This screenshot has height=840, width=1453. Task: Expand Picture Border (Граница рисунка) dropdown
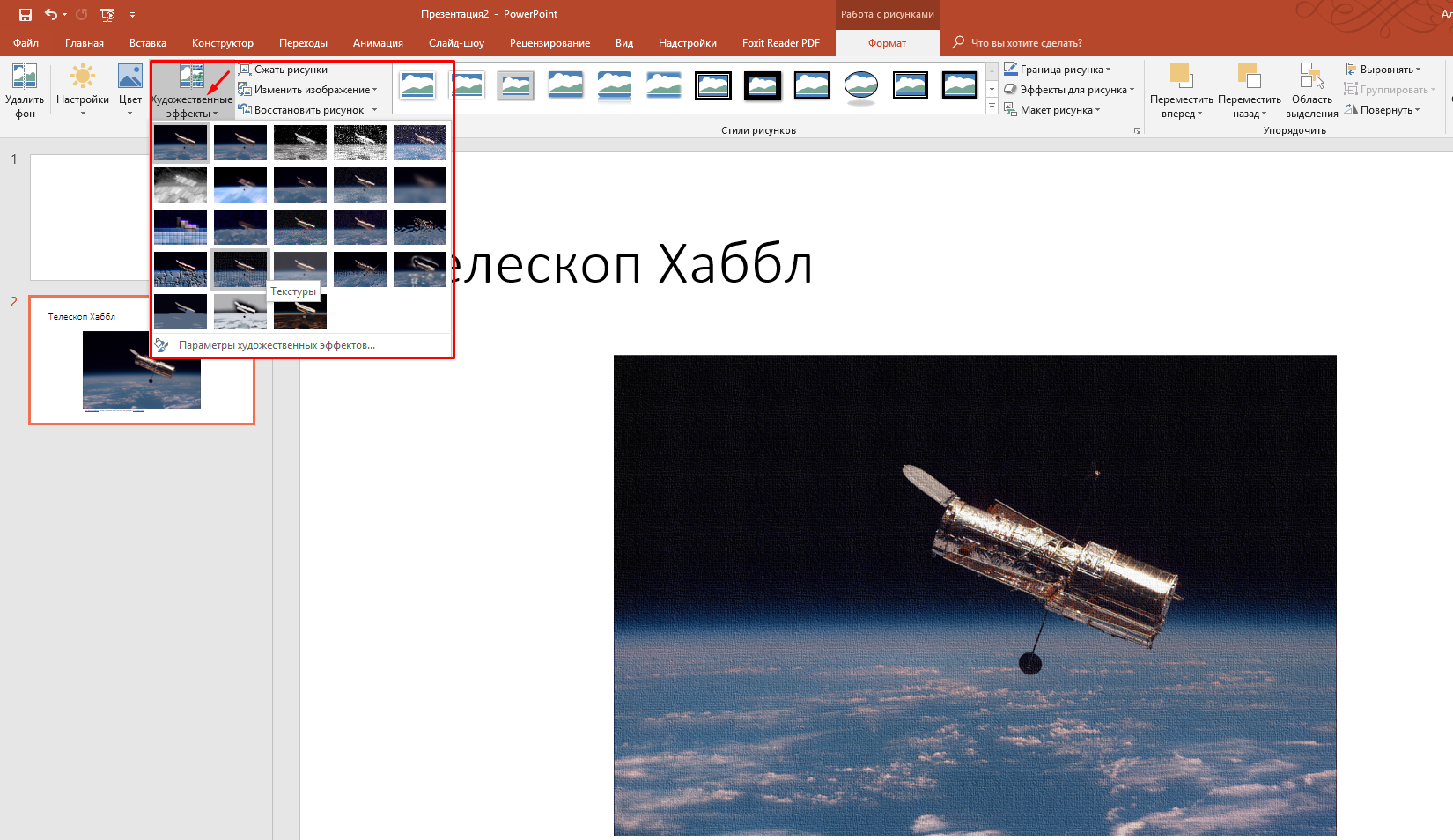click(x=1061, y=70)
